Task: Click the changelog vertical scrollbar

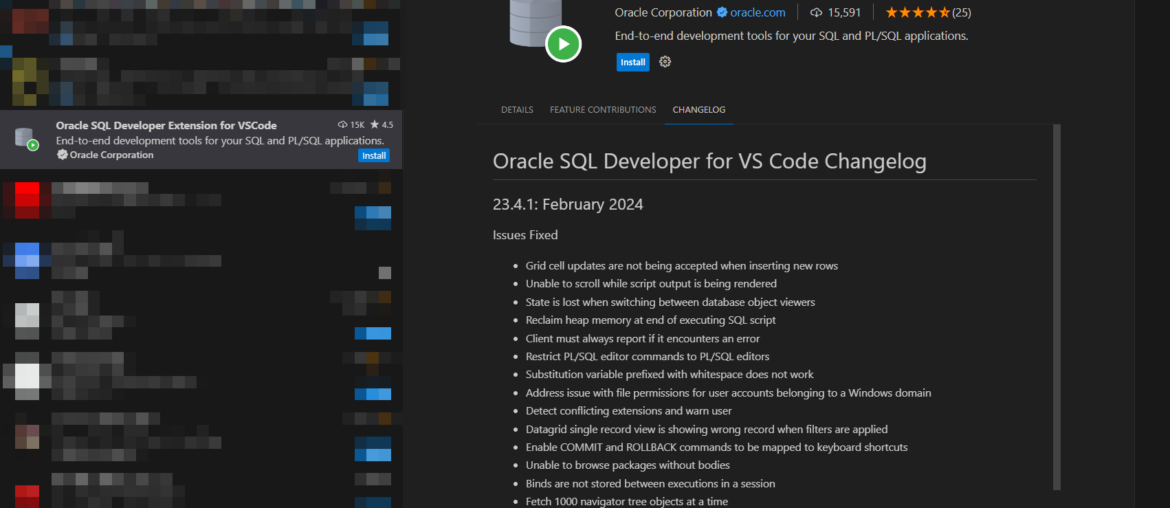Action: click(1057, 307)
